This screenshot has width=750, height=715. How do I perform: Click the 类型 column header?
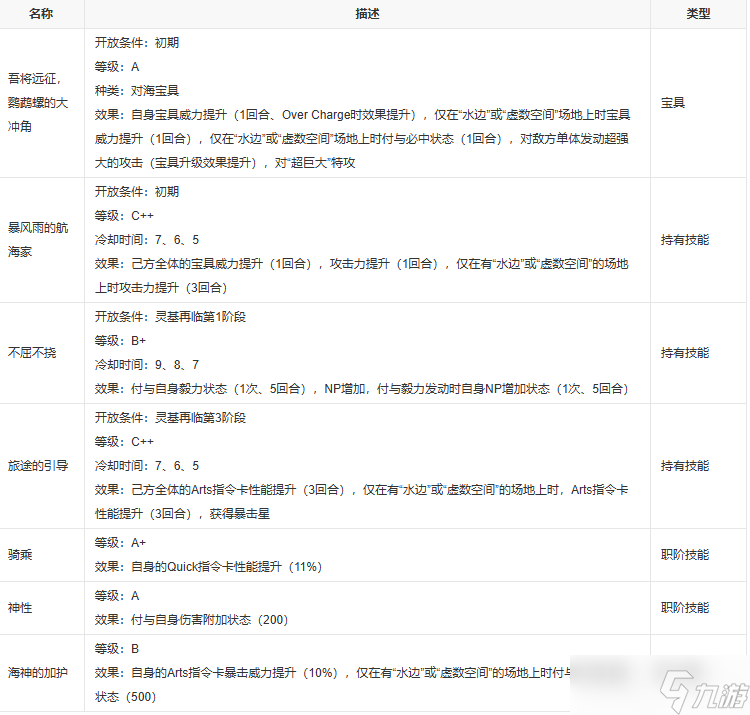click(x=698, y=14)
